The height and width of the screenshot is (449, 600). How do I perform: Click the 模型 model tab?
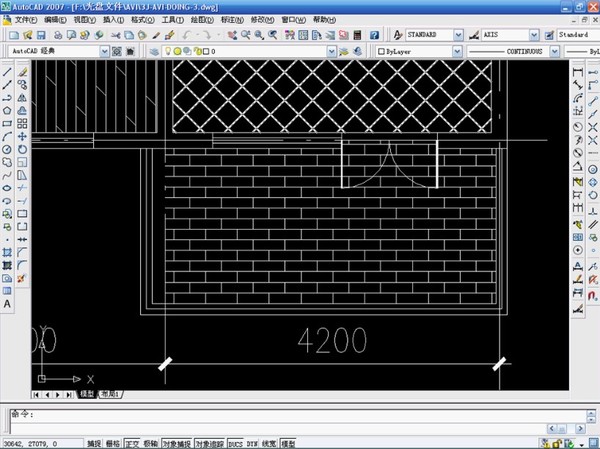tap(87, 394)
